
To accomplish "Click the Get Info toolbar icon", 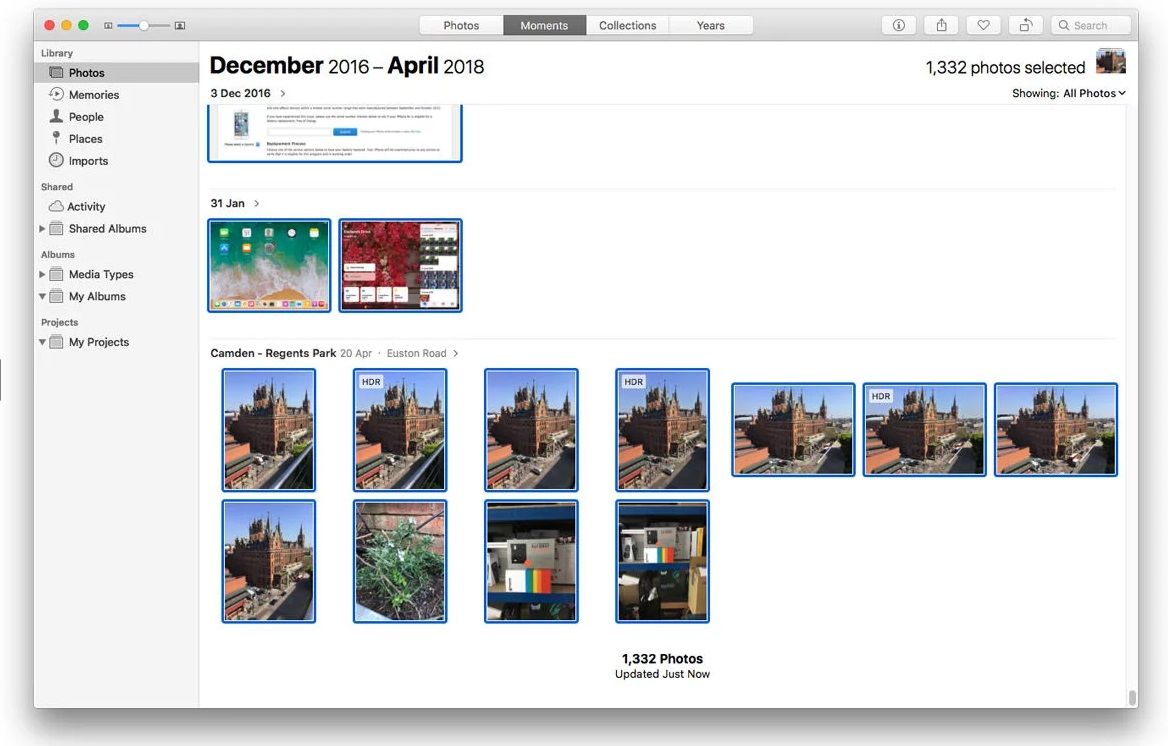I will tap(898, 25).
